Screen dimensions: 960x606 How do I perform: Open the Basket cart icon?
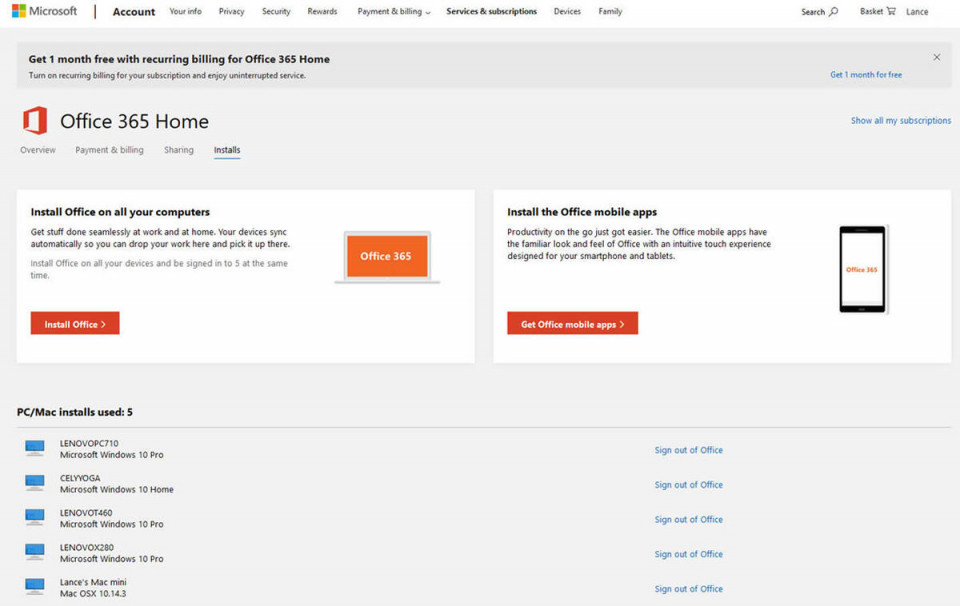click(x=891, y=11)
